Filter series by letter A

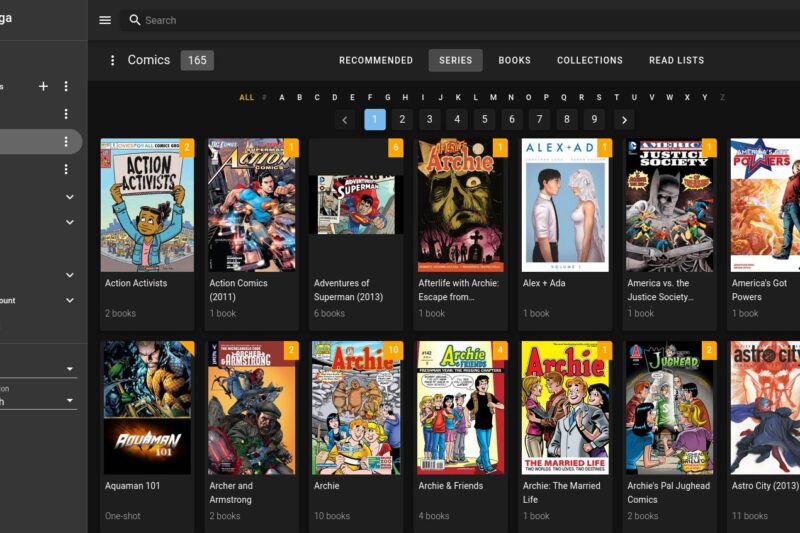pyautogui.click(x=282, y=97)
